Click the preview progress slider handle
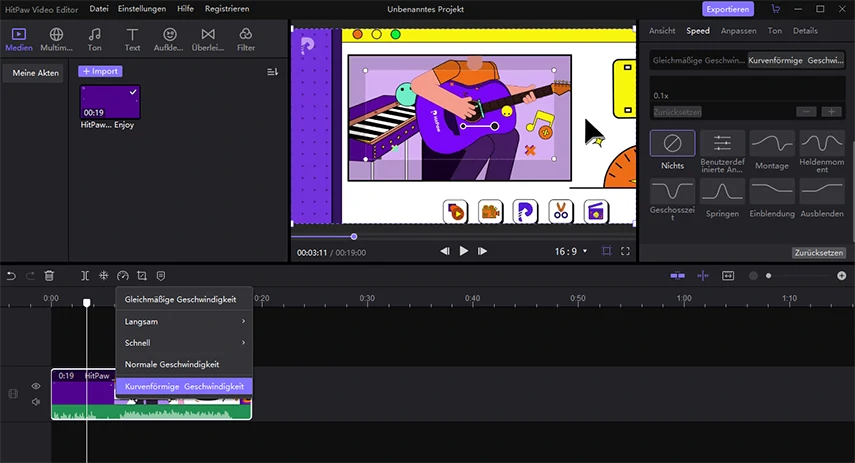Image resolution: width=855 pixels, height=463 pixels. click(x=354, y=237)
